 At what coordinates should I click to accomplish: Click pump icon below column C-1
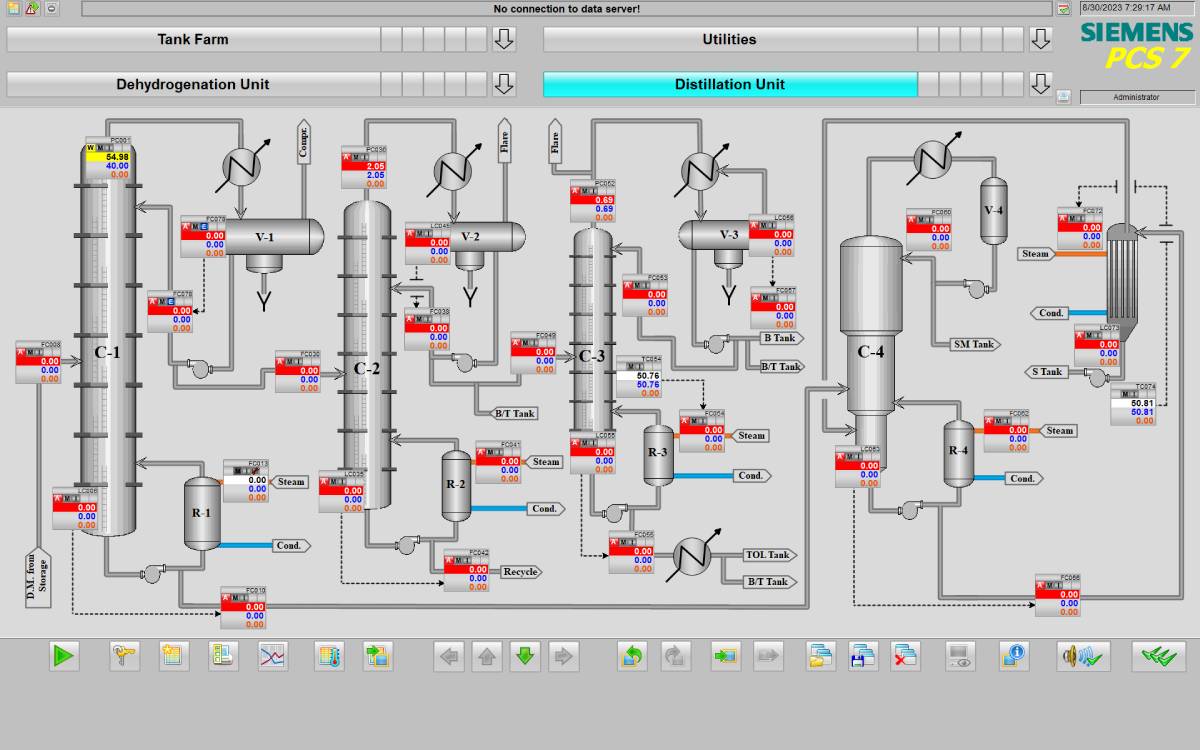(x=153, y=573)
